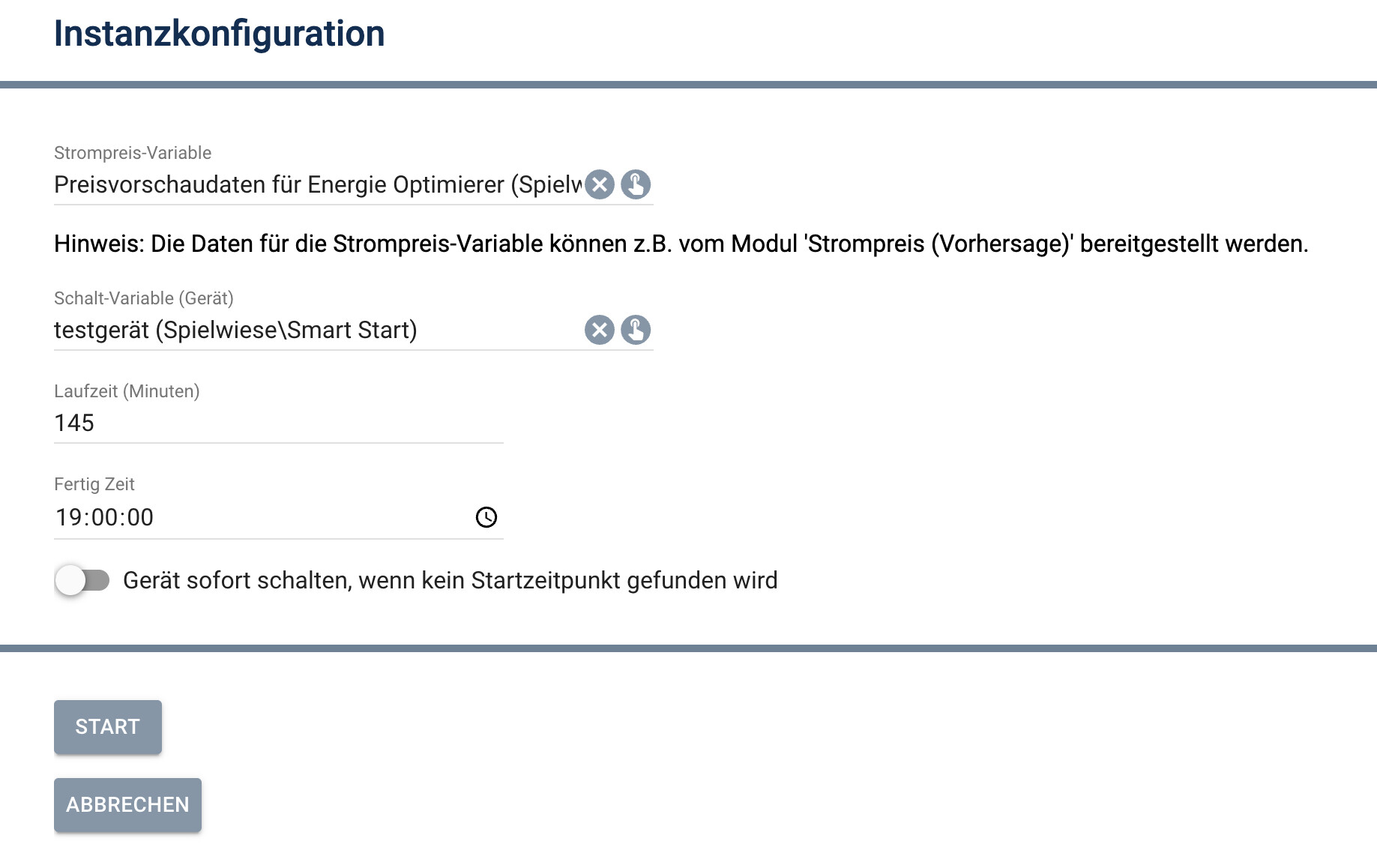Toggle 'Gerät sofort schalten' switch

[82, 580]
